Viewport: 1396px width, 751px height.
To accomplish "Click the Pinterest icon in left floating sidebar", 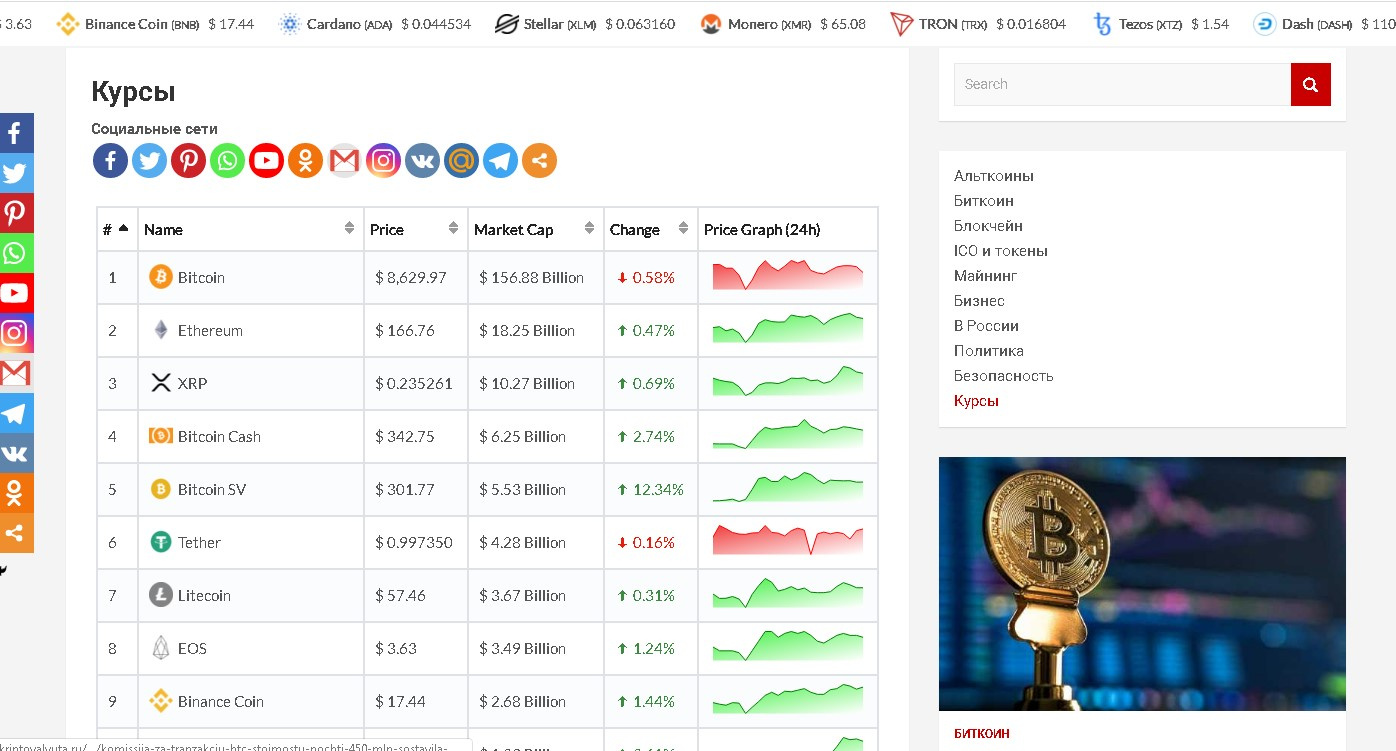I will pyautogui.click(x=16, y=213).
